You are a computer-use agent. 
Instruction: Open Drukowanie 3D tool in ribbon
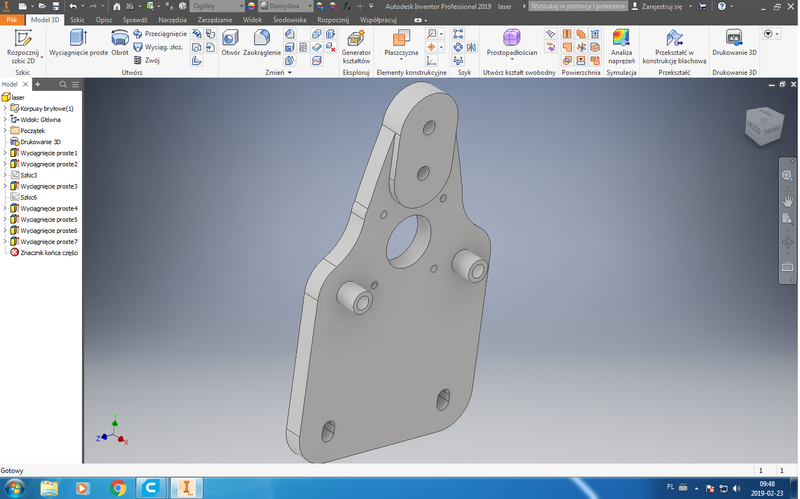[x=734, y=43]
